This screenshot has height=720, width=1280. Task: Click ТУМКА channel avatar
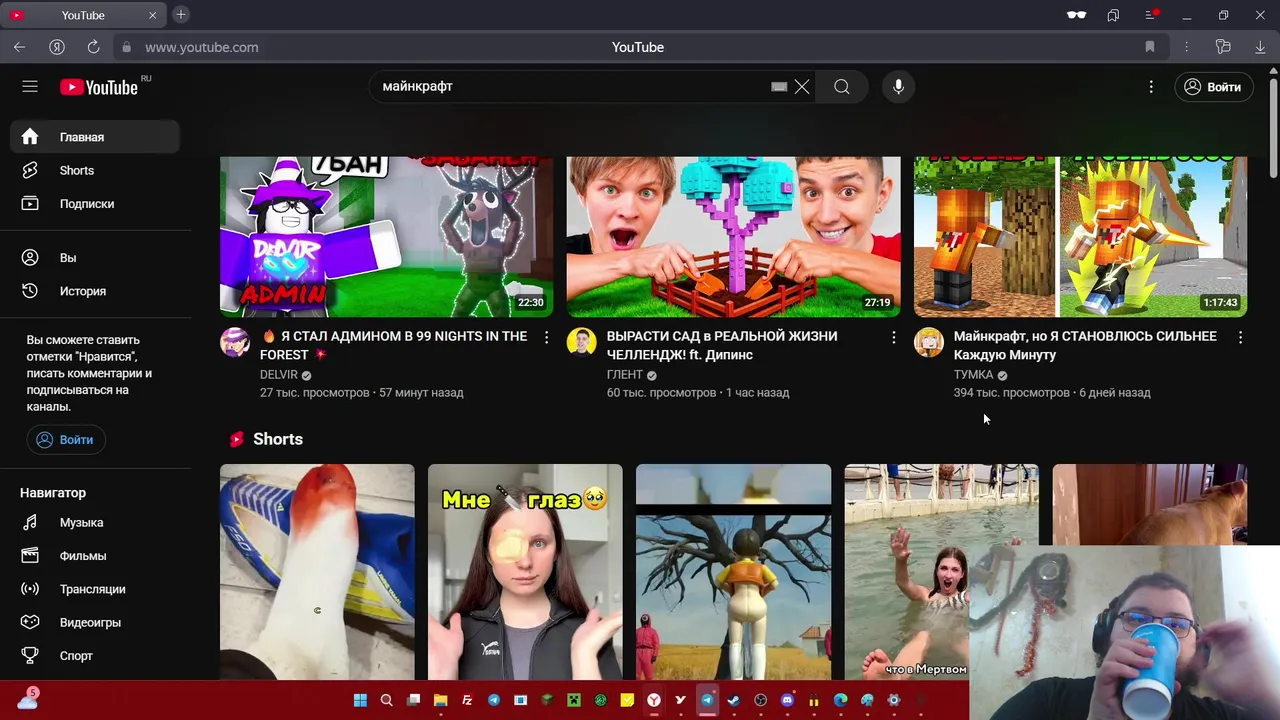click(x=929, y=342)
